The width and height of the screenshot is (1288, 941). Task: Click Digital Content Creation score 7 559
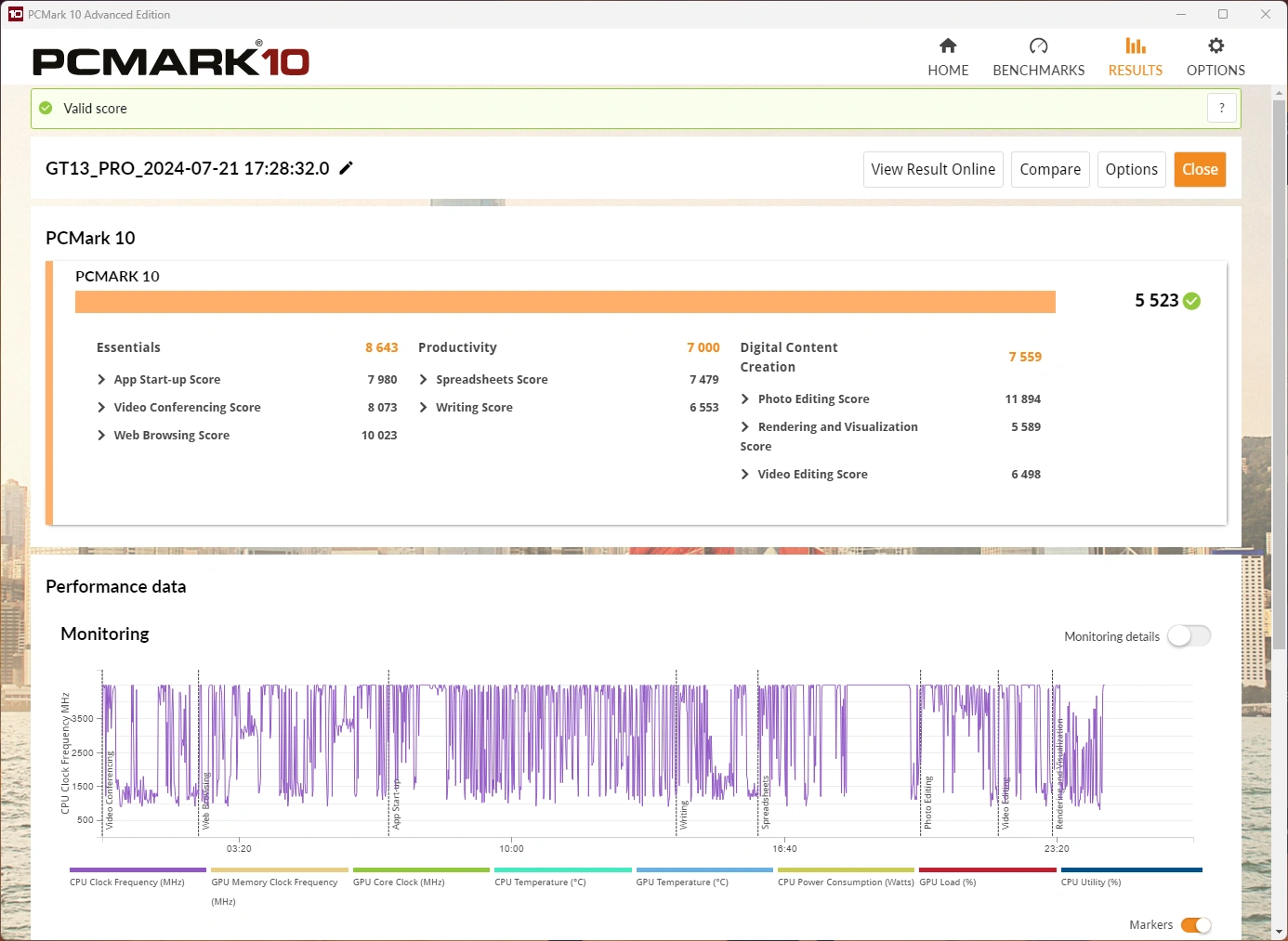[1025, 357]
